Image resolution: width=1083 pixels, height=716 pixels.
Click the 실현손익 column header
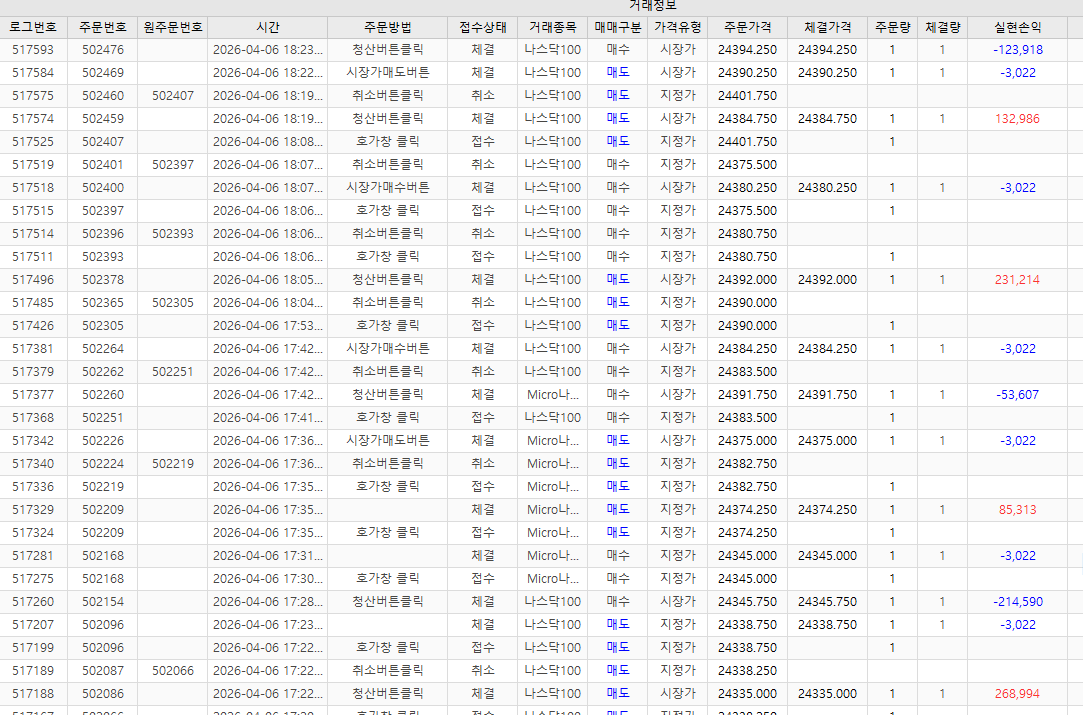(1017, 28)
